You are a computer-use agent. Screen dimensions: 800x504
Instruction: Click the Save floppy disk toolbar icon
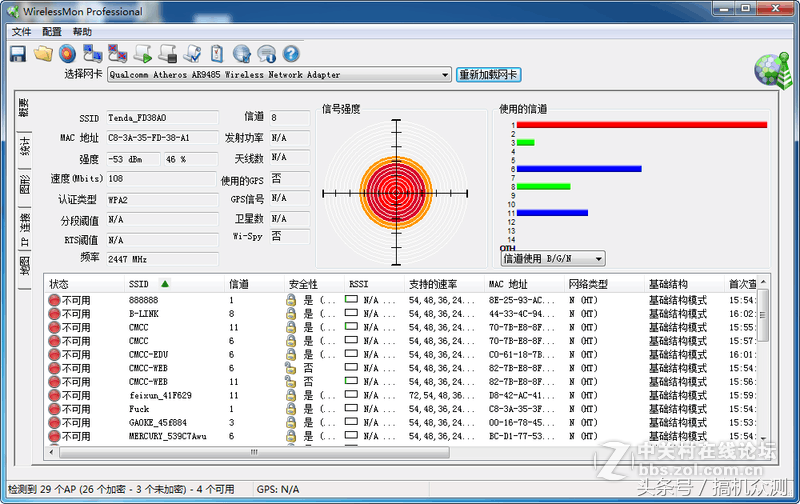(x=18, y=54)
